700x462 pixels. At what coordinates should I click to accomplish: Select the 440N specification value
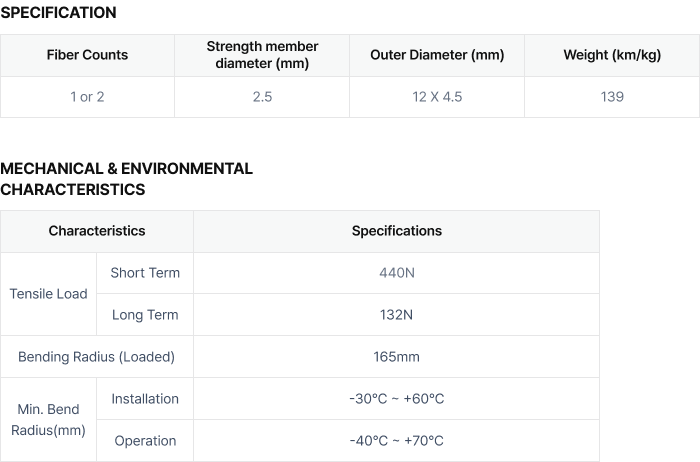coord(396,273)
